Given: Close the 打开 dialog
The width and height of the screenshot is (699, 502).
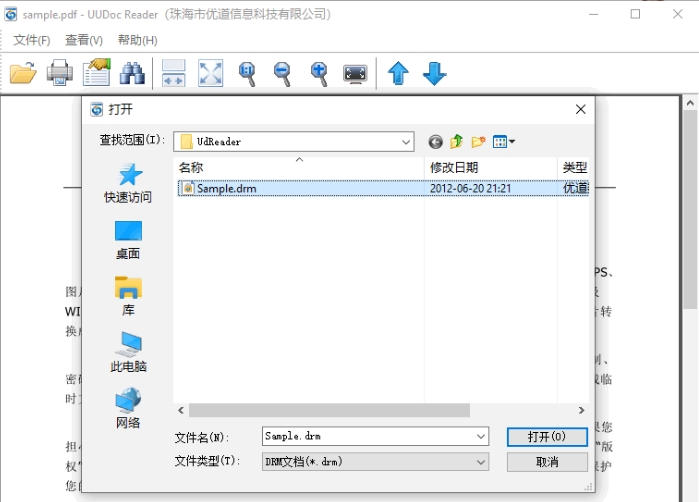Looking at the screenshot, I should (x=580, y=109).
